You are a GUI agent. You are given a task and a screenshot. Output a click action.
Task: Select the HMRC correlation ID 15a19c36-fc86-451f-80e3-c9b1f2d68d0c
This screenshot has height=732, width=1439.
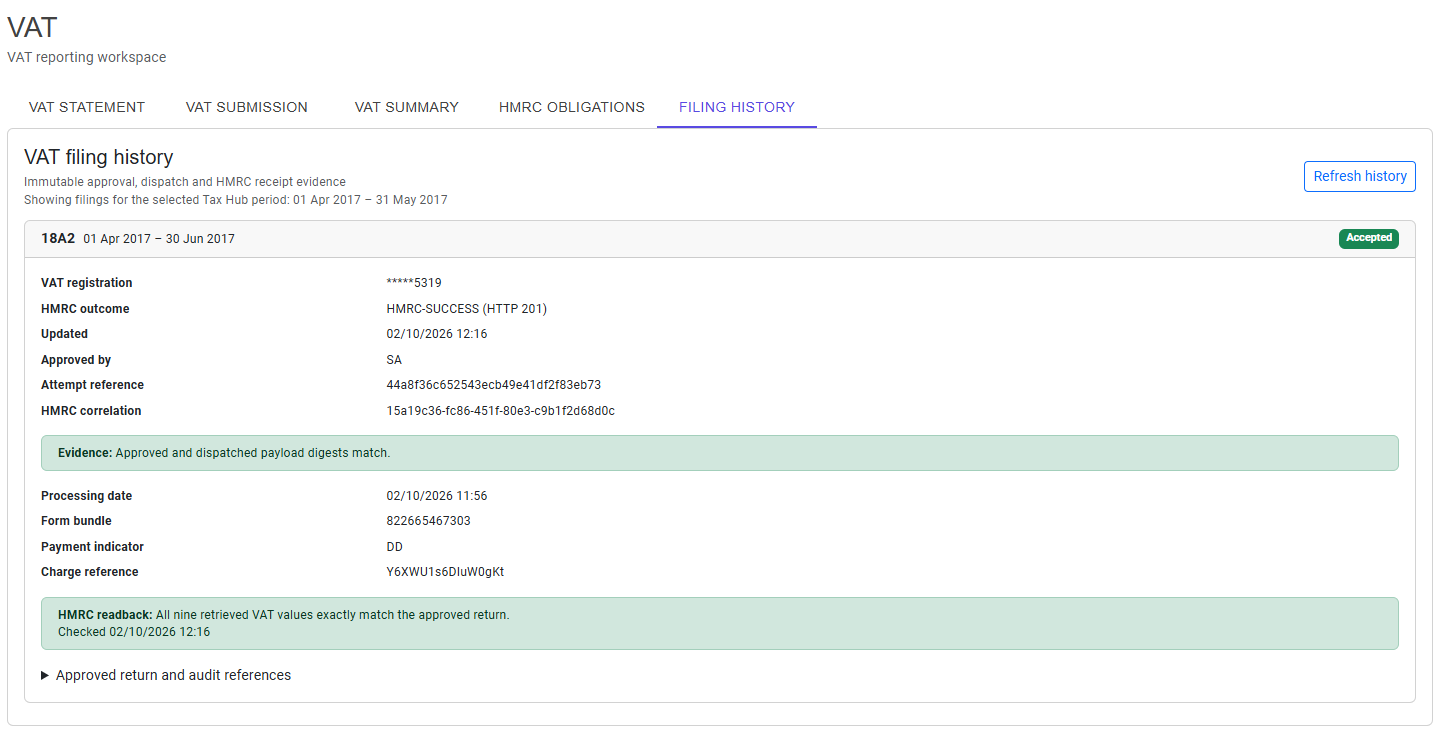click(501, 411)
